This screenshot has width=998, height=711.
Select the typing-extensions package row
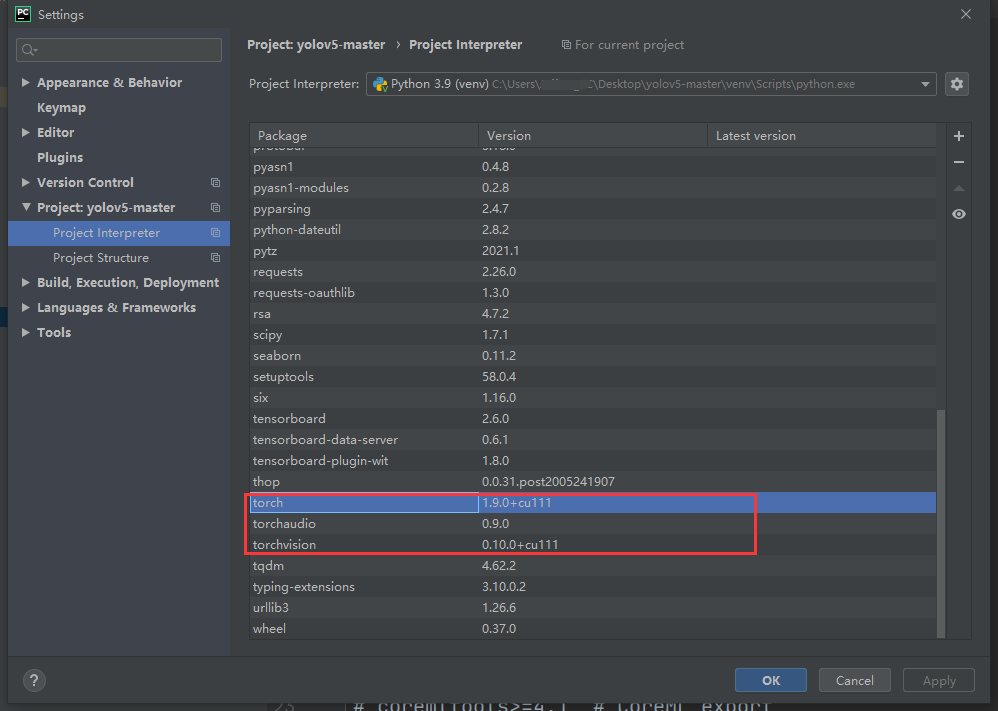point(593,587)
